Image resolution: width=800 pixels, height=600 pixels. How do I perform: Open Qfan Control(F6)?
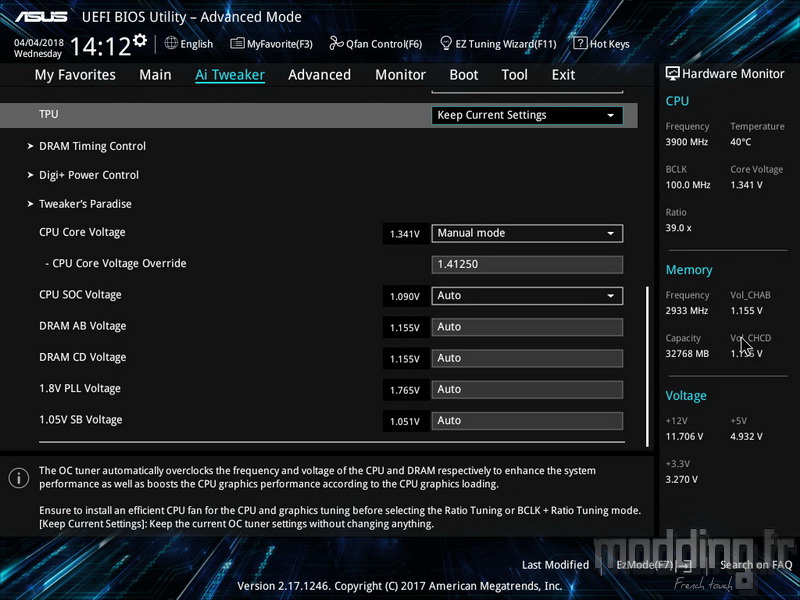[376, 44]
